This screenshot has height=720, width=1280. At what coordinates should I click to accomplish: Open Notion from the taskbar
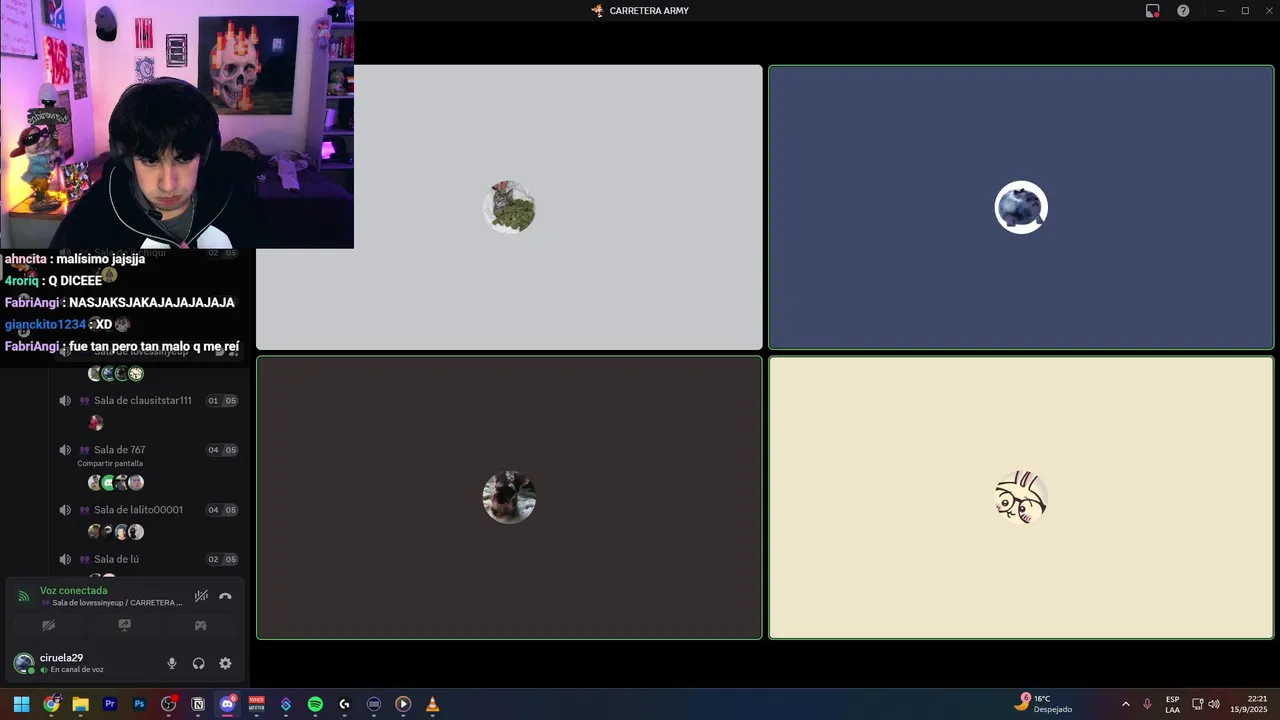pyautogui.click(x=198, y=704)
